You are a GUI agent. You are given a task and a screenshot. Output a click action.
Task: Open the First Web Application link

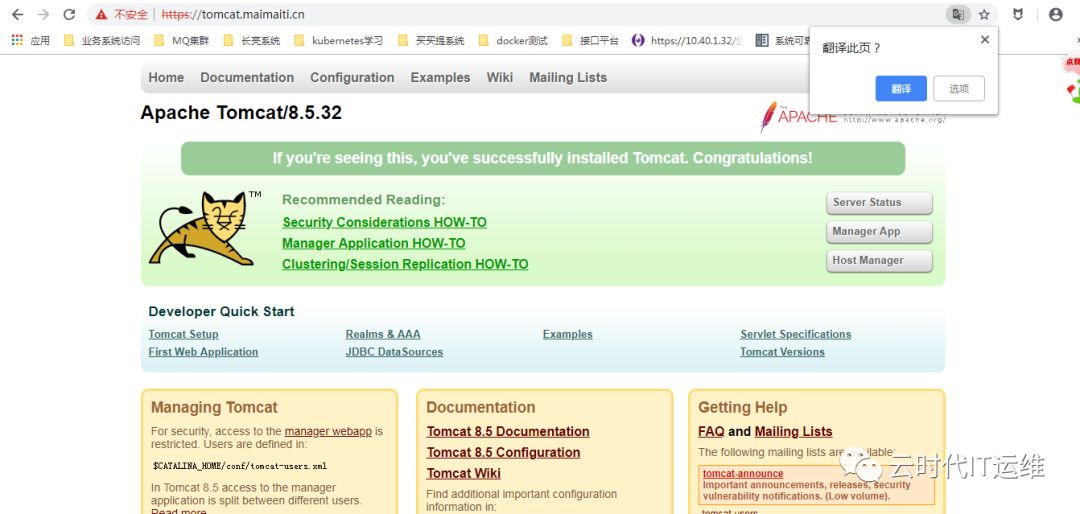pos(203,352)
